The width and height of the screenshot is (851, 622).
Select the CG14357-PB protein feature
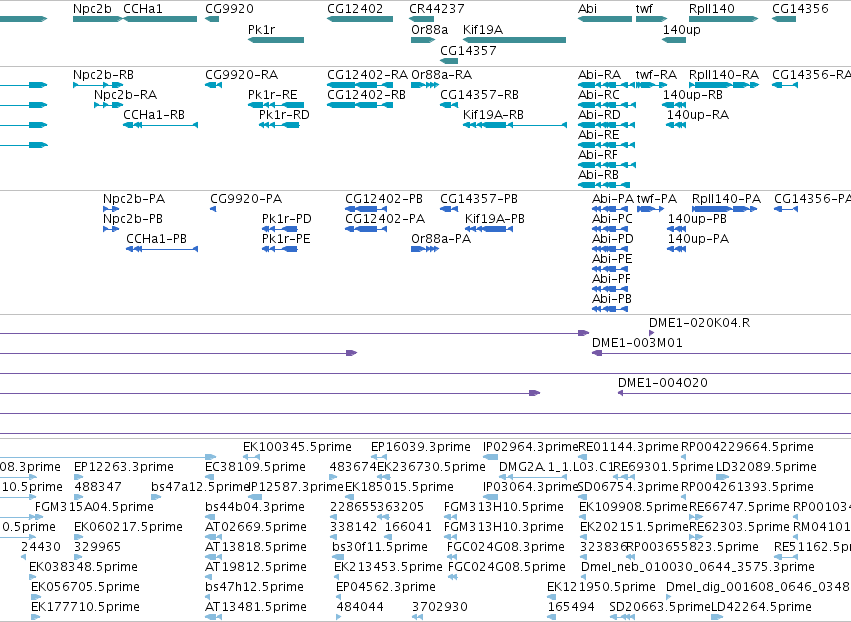(449, 209)
